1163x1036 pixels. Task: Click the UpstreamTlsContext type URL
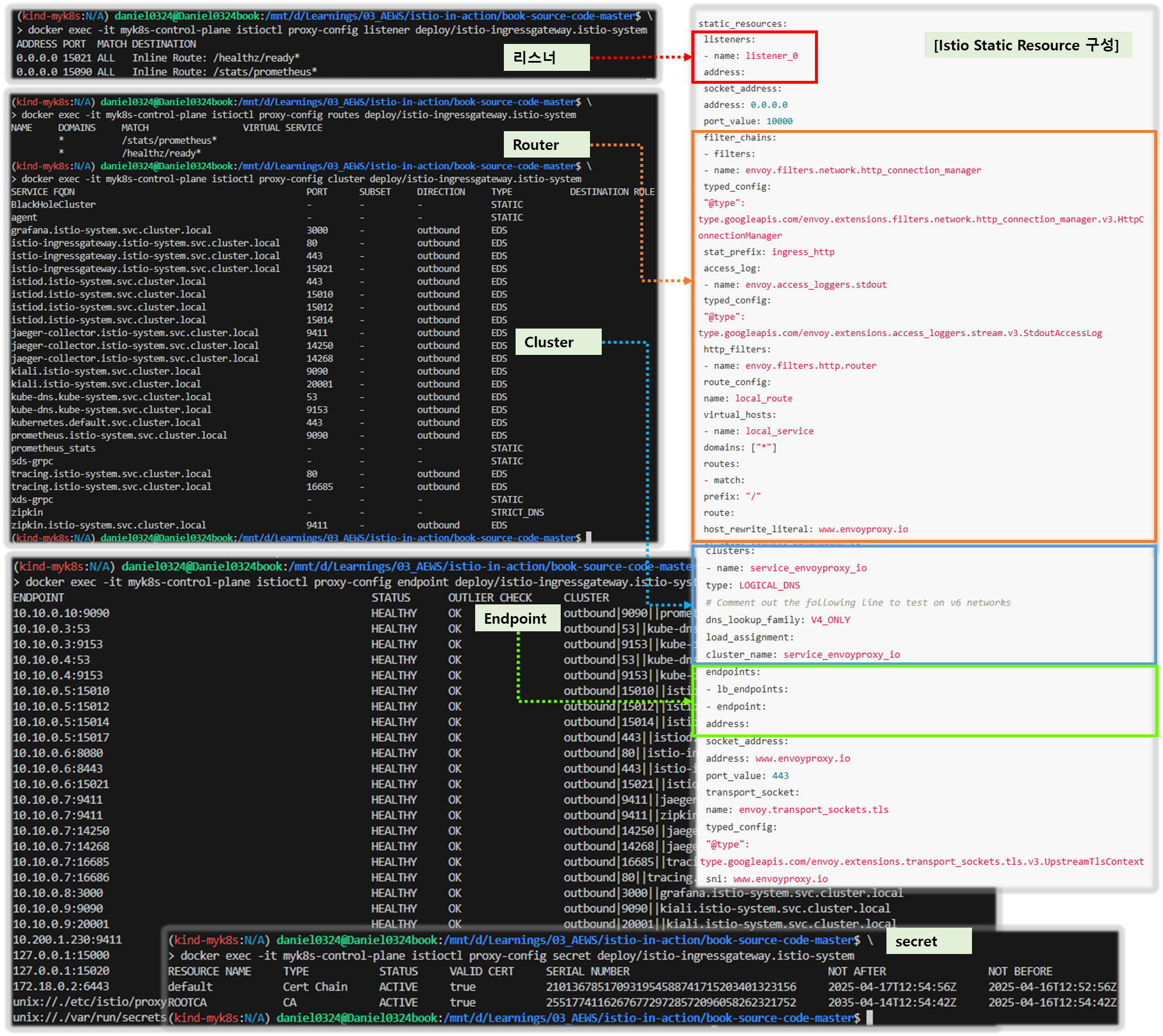(x=922, y=861)
